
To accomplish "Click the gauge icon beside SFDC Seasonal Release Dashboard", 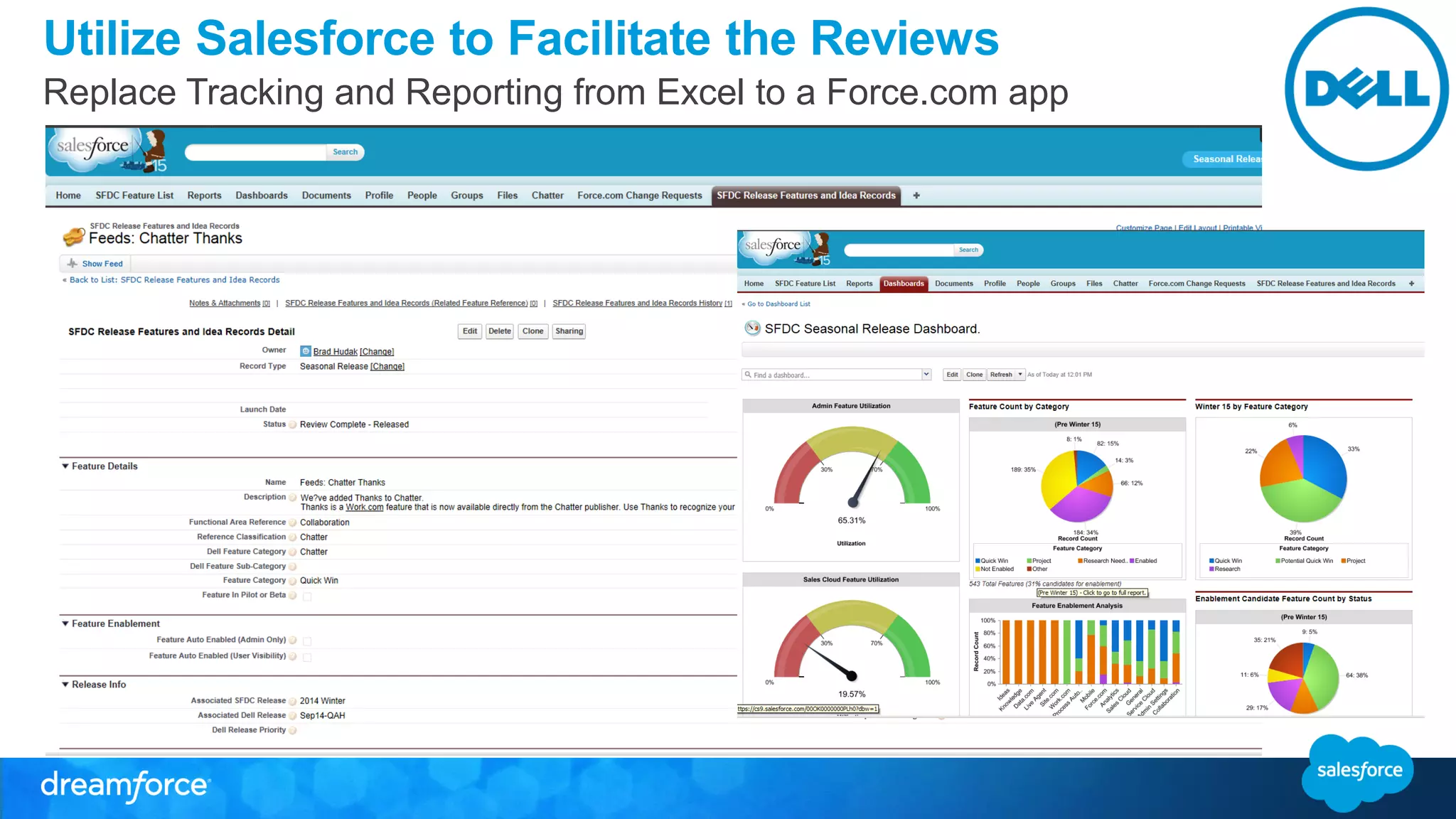I will pos(752,328).
